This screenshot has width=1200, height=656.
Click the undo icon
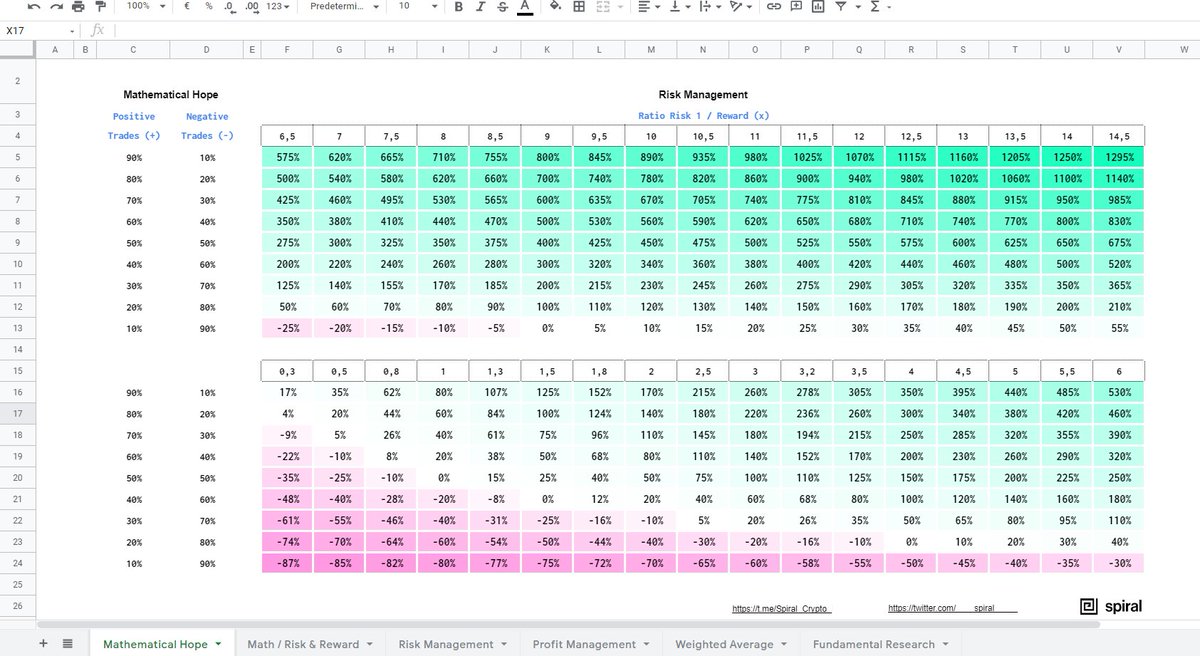35,6
